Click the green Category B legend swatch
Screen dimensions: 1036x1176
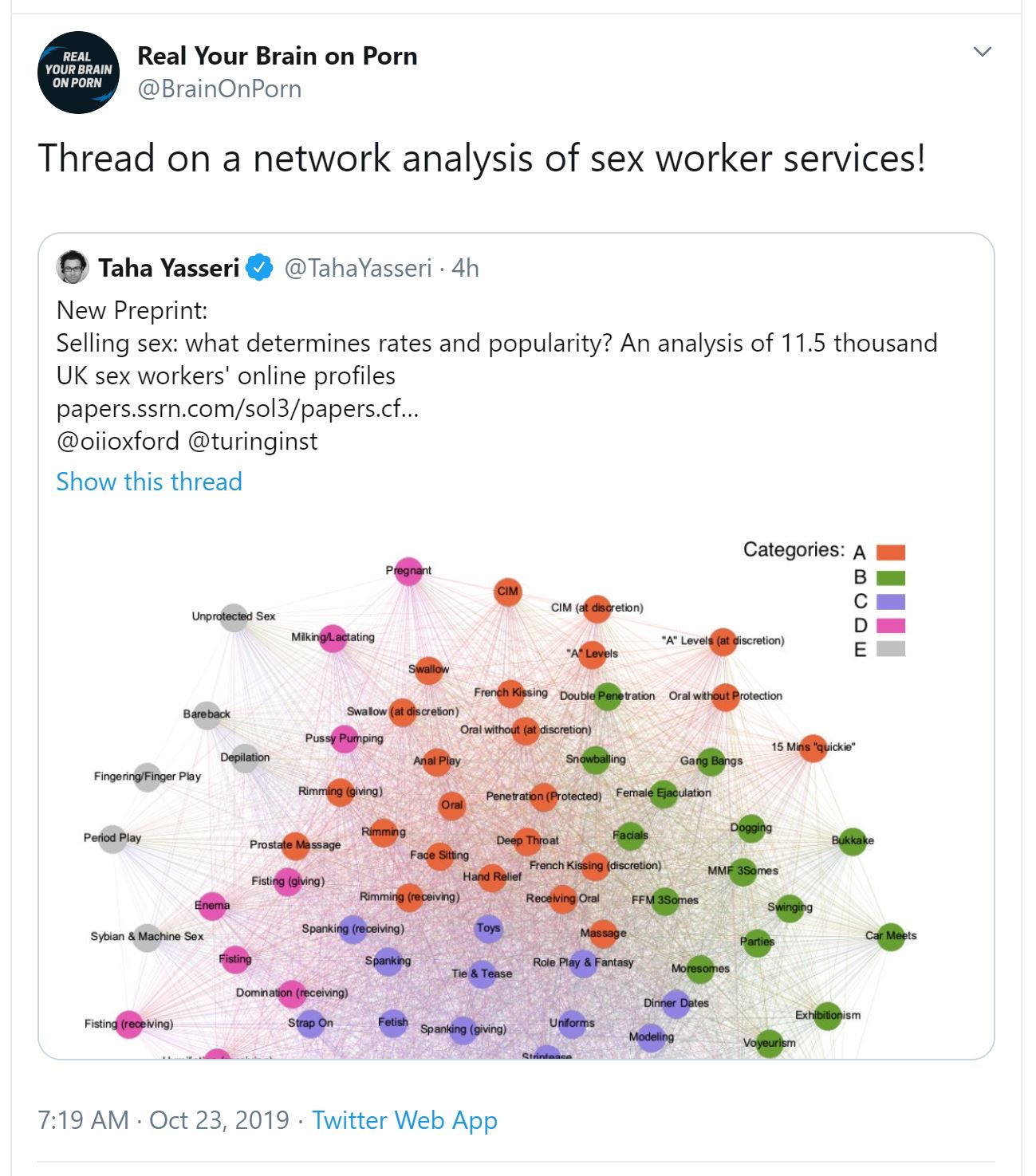point(890,577)
